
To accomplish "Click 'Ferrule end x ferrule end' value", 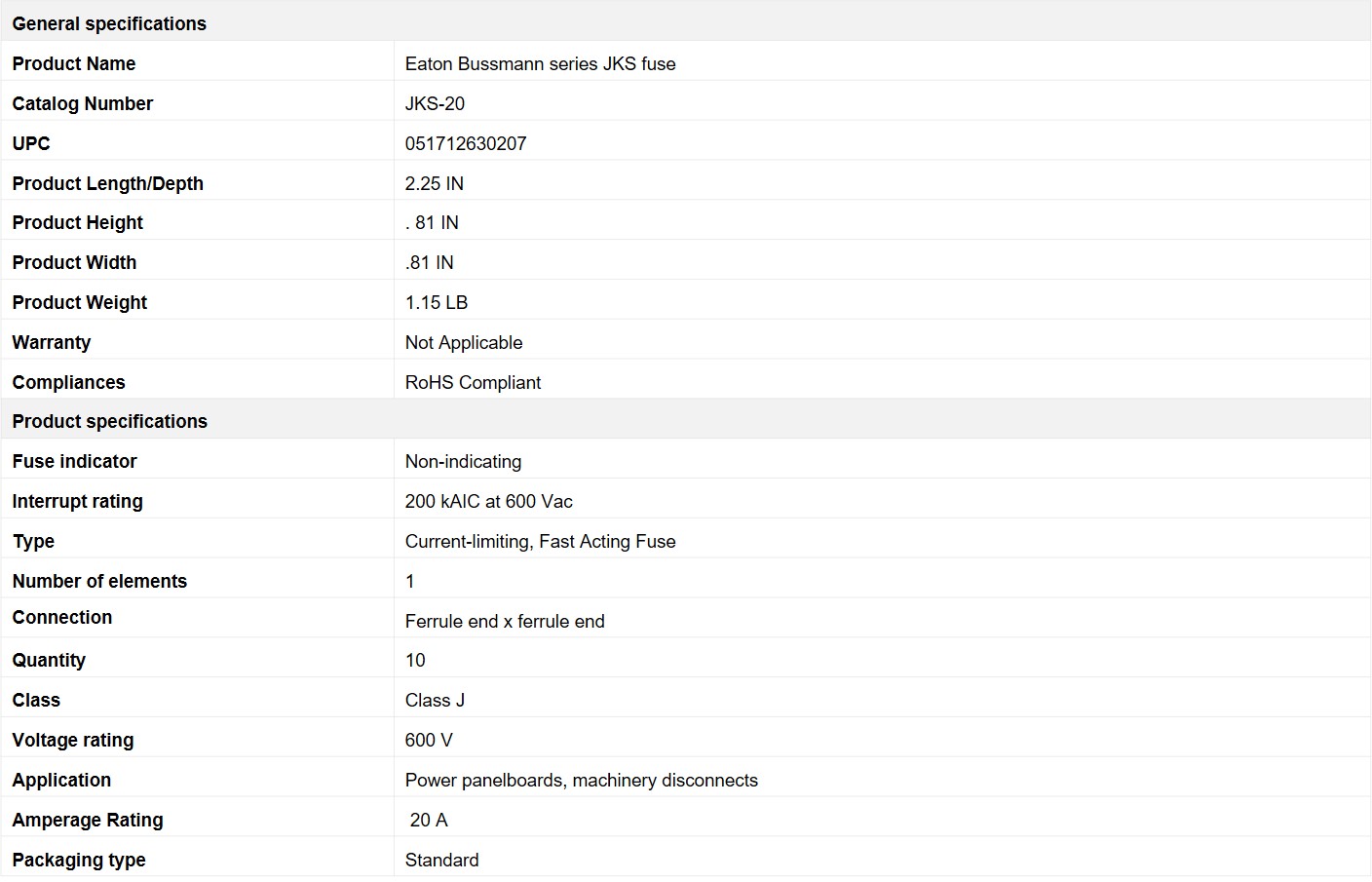I will pyautogui.click(x=505, y=621).
